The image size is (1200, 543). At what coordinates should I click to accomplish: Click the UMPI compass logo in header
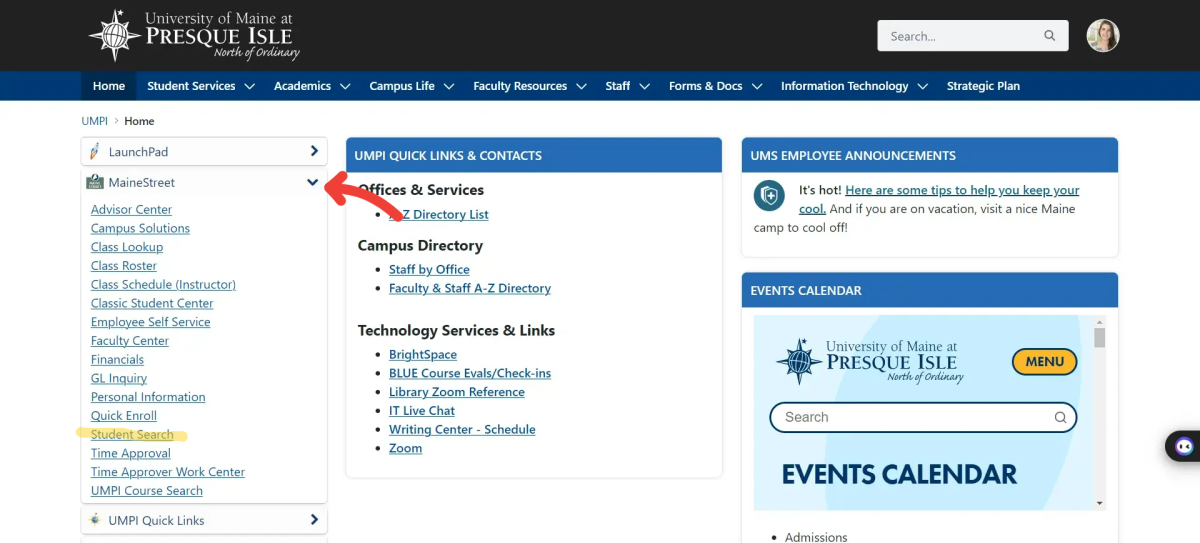pyautogui.click(x=115, y=36)
